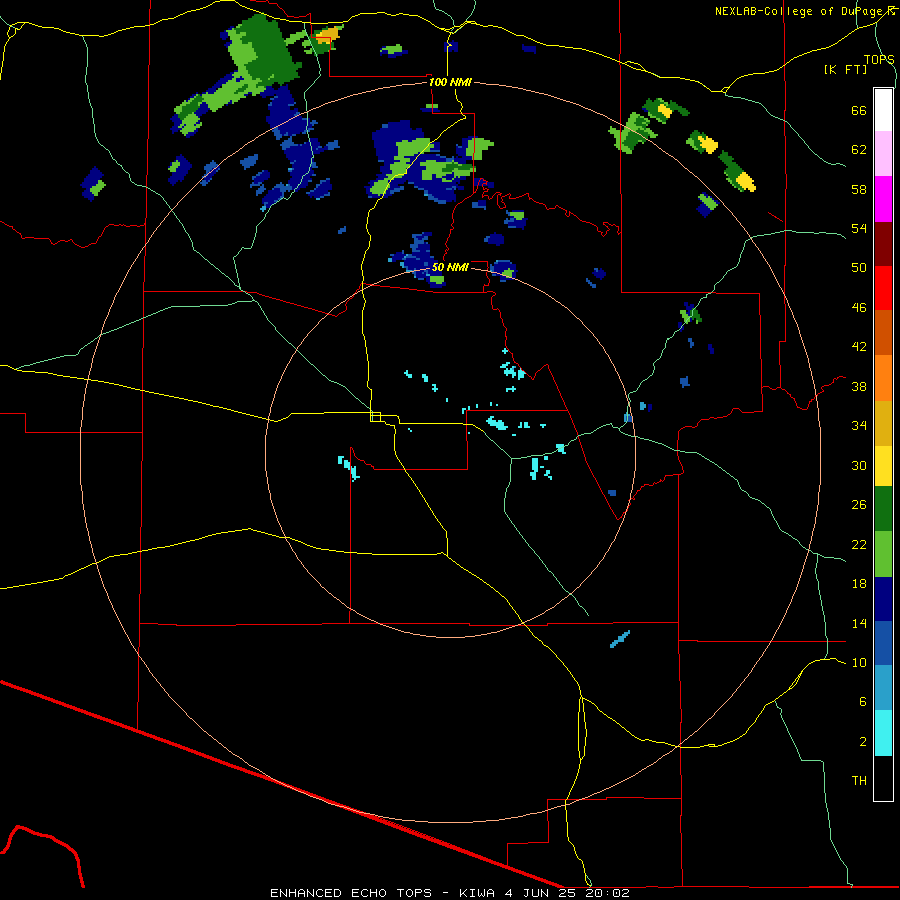The height and width of the screenshot is (900, 900).
Task: Select the dark red legend swatch
Action: tap(883, 244)
